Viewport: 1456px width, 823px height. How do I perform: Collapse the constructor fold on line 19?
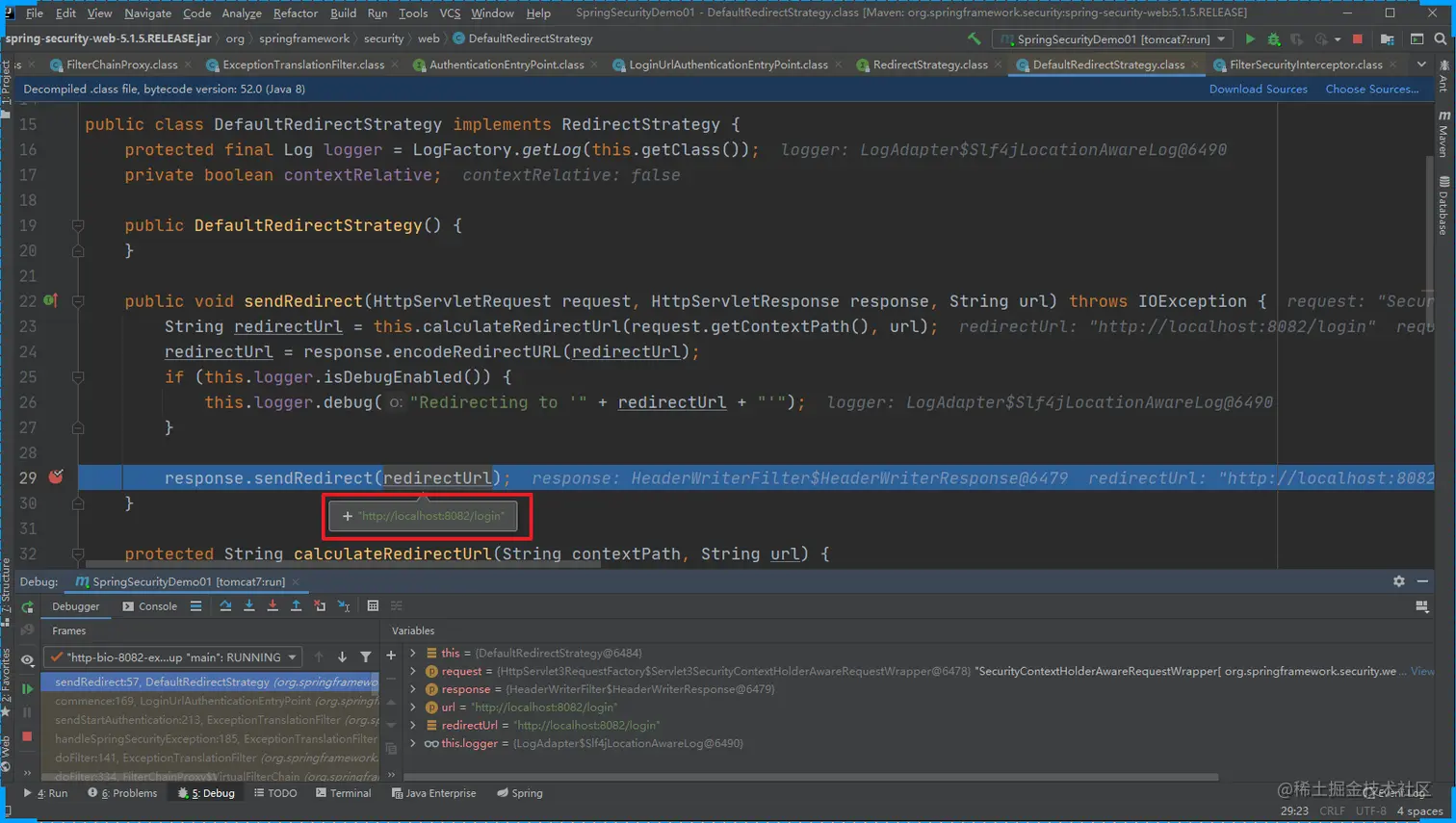coord(78,225)
